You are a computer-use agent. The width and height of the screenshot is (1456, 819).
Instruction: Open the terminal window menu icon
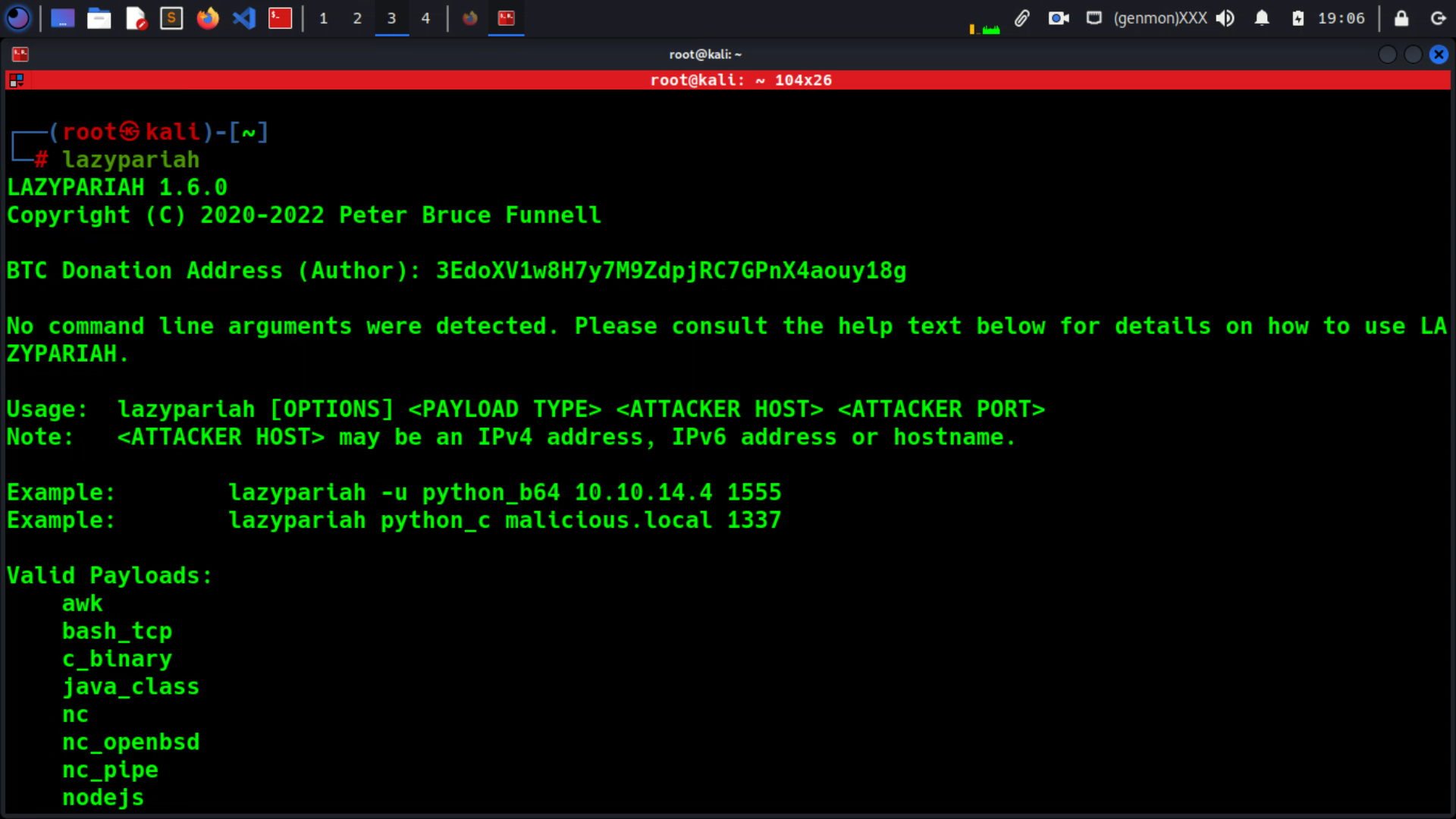[20, 54]
